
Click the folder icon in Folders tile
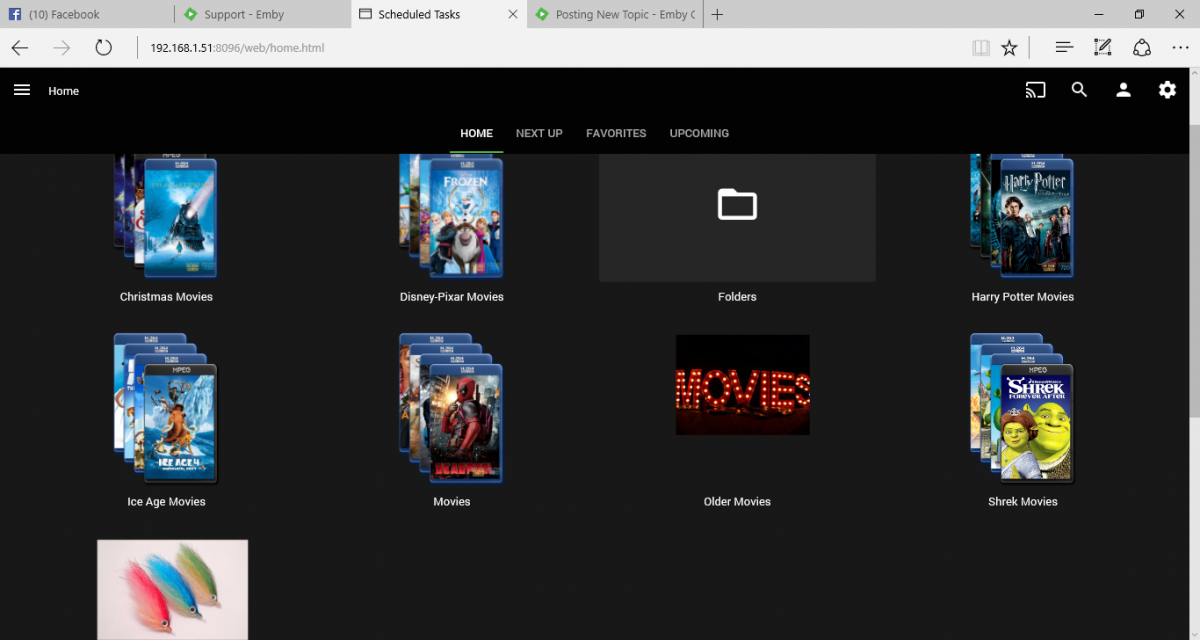point(737,204)
